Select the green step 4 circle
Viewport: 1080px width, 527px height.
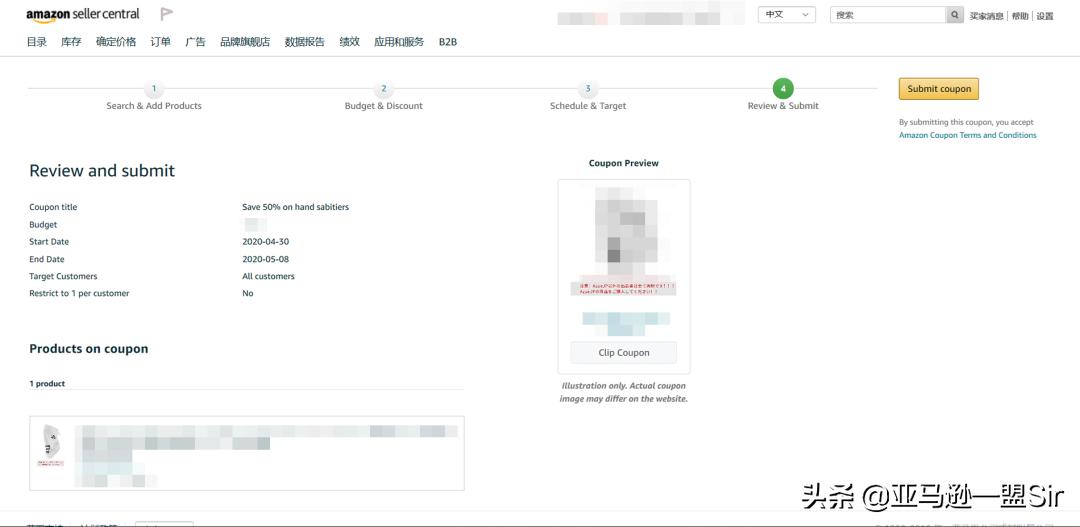[x=783, y=89]
